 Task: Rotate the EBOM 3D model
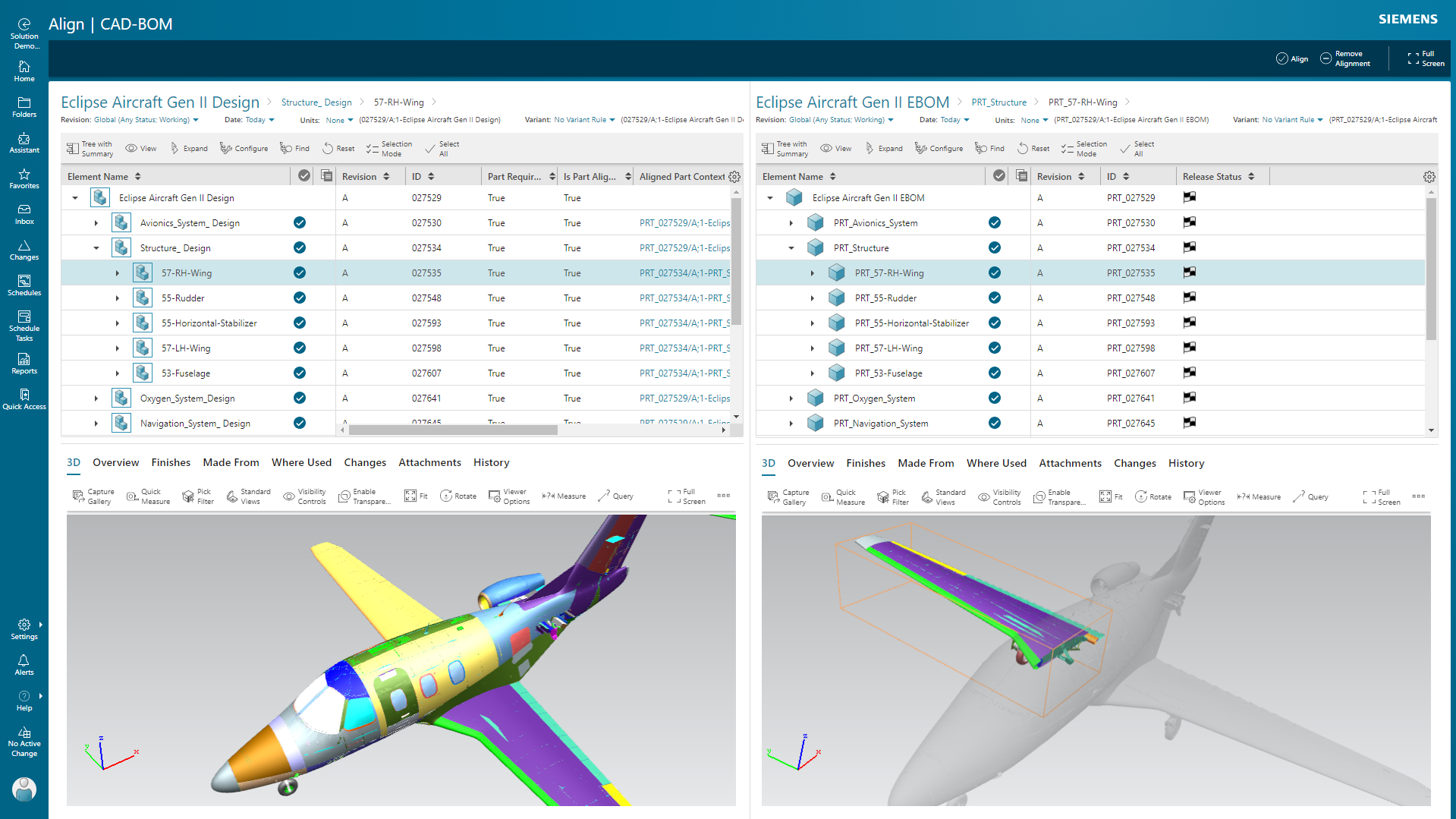pos(1153,496)
